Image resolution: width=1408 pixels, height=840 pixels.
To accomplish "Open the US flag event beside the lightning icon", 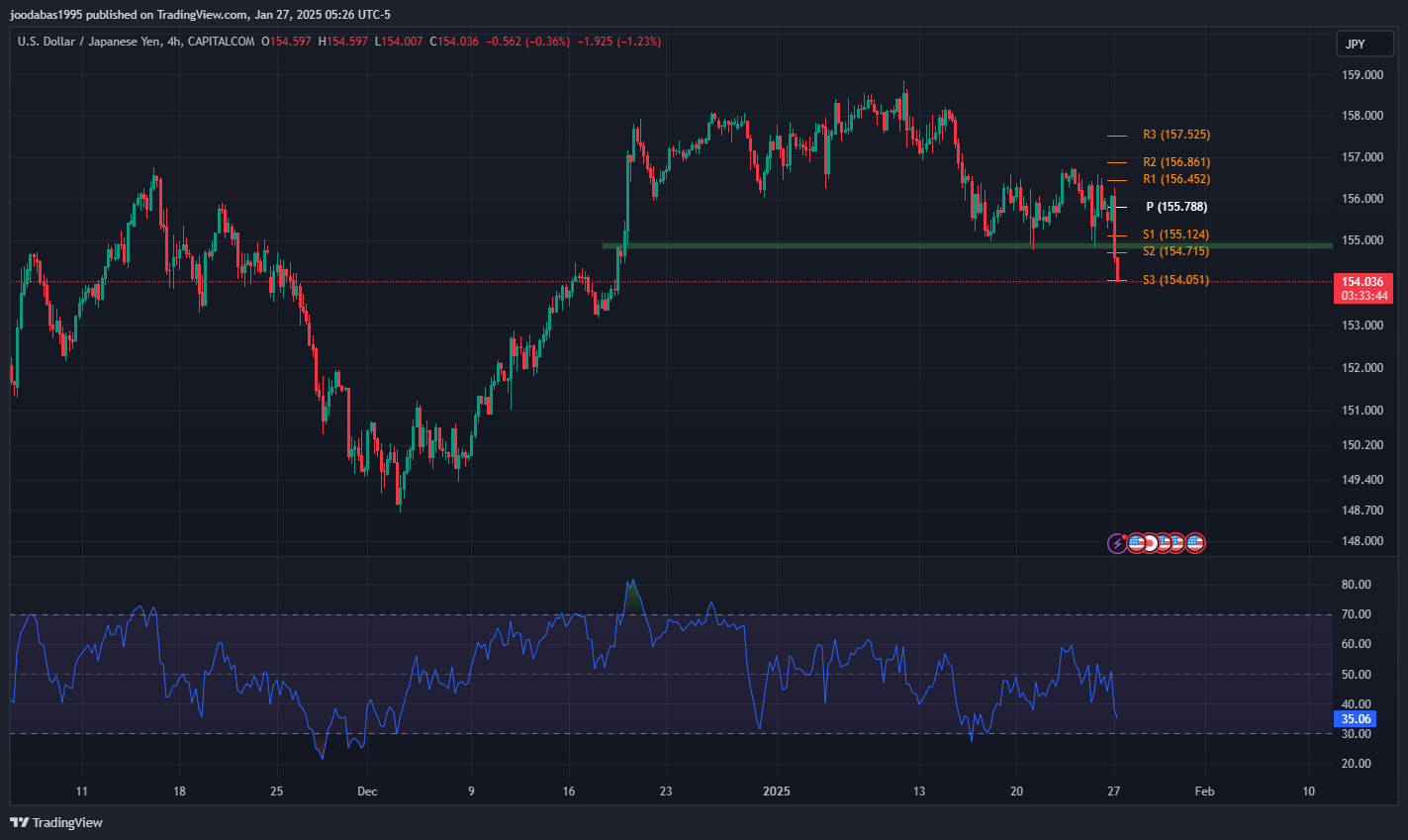I will click(1137, 543).
